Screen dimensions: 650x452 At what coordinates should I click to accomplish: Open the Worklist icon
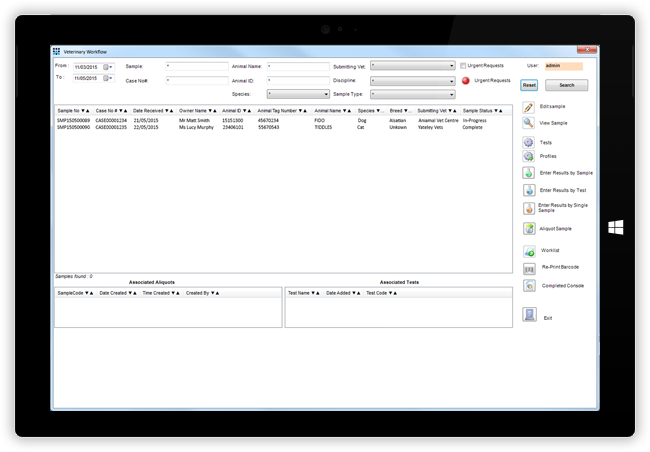click(x=529, y=250)
